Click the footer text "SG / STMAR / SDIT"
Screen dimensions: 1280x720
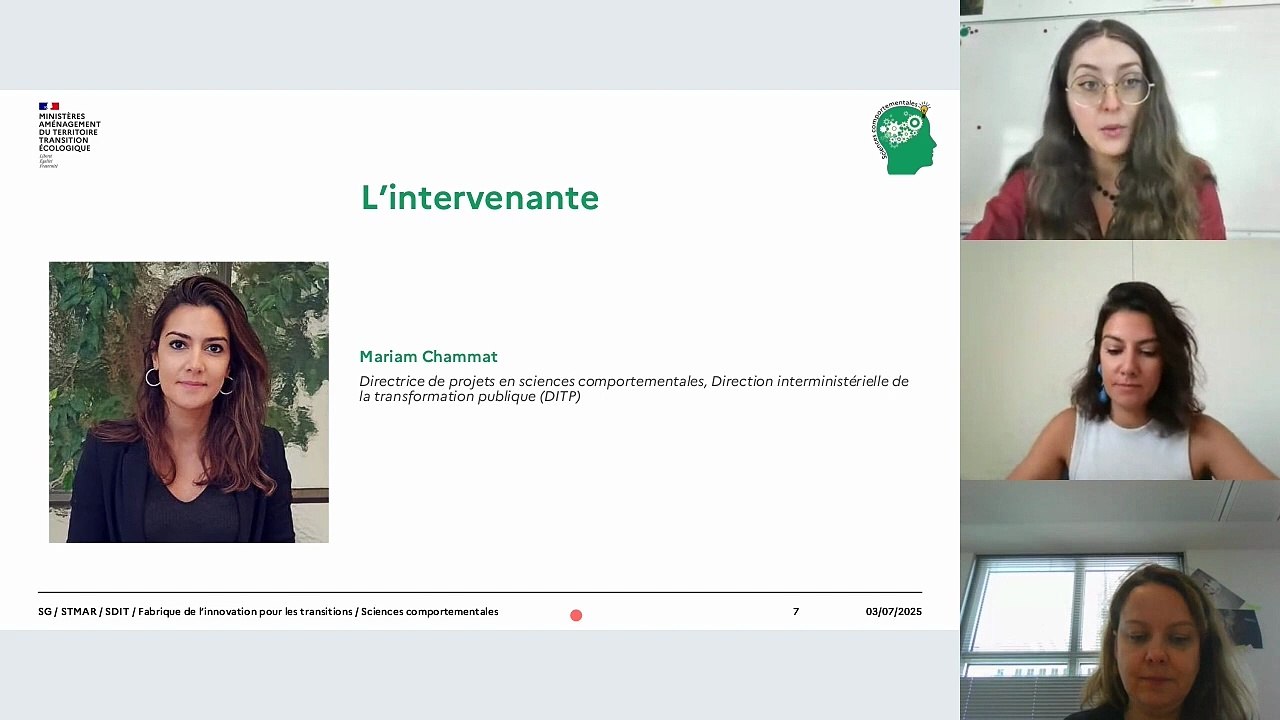pyautogui.click(x=84, y=612)
